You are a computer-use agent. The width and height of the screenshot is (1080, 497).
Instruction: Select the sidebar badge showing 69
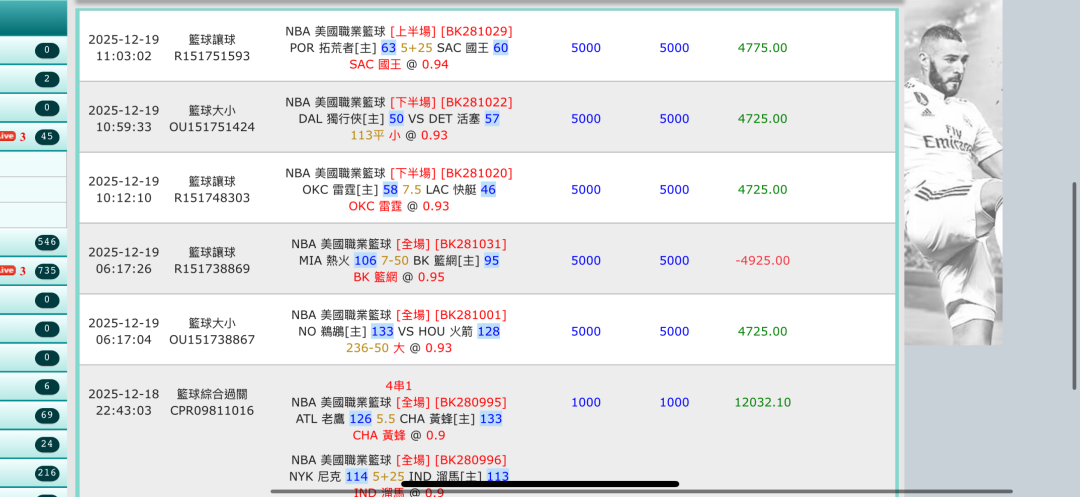pos(47,415)
